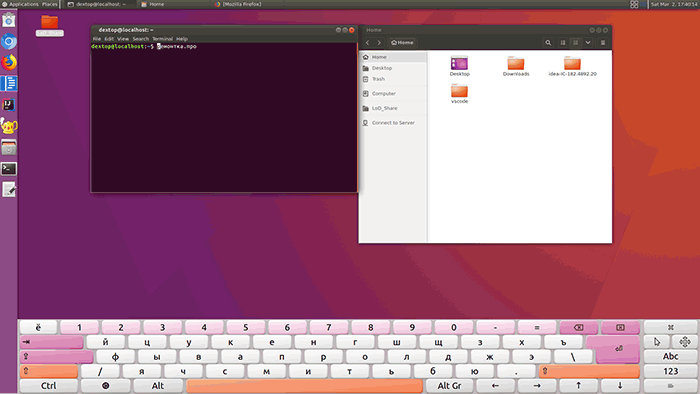The width and height of the screenshot is (700, 394).
Task: Click the move-keyboard cross arrows icon
Action: 684,342
